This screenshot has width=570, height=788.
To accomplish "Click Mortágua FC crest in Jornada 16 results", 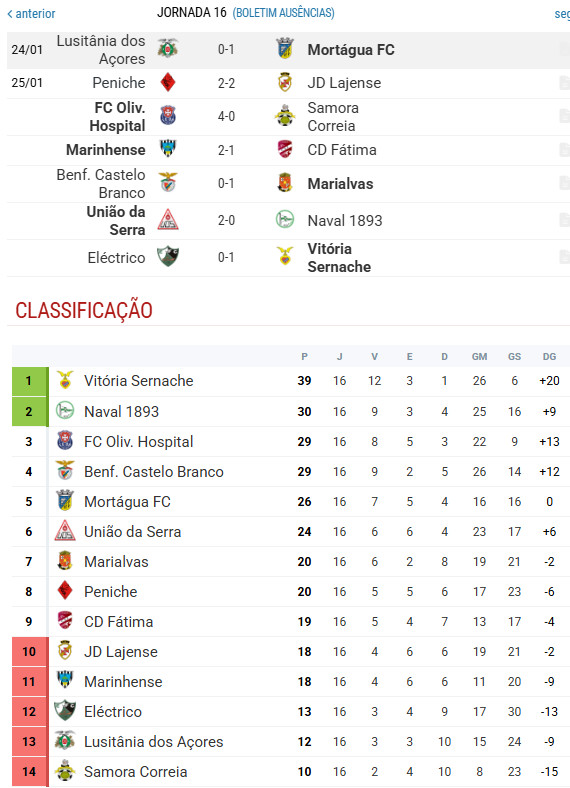I will (285, 49).
